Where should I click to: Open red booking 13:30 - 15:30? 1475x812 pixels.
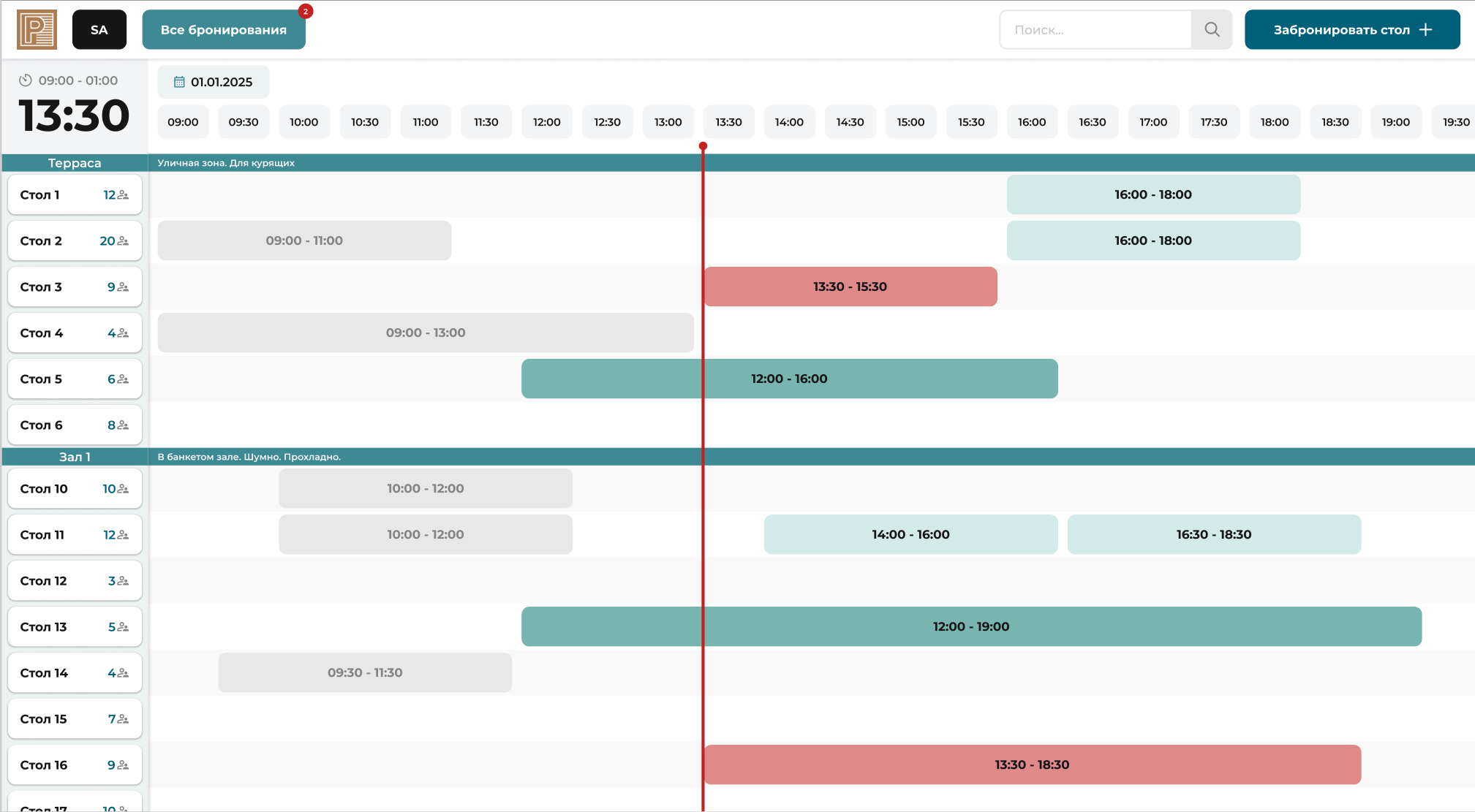(850, 287)
